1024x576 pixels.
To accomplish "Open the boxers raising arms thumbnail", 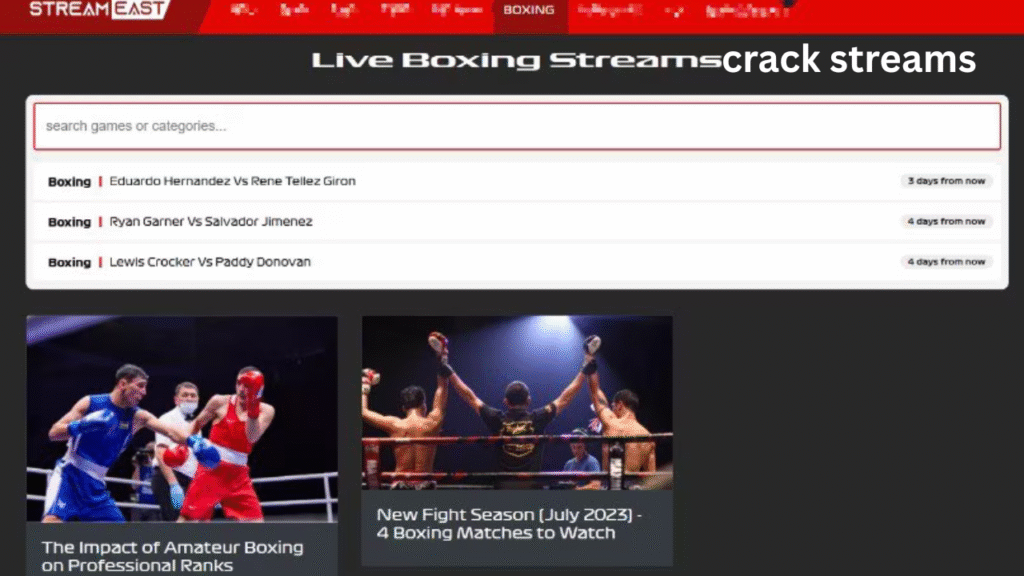I will click(517, 402).
